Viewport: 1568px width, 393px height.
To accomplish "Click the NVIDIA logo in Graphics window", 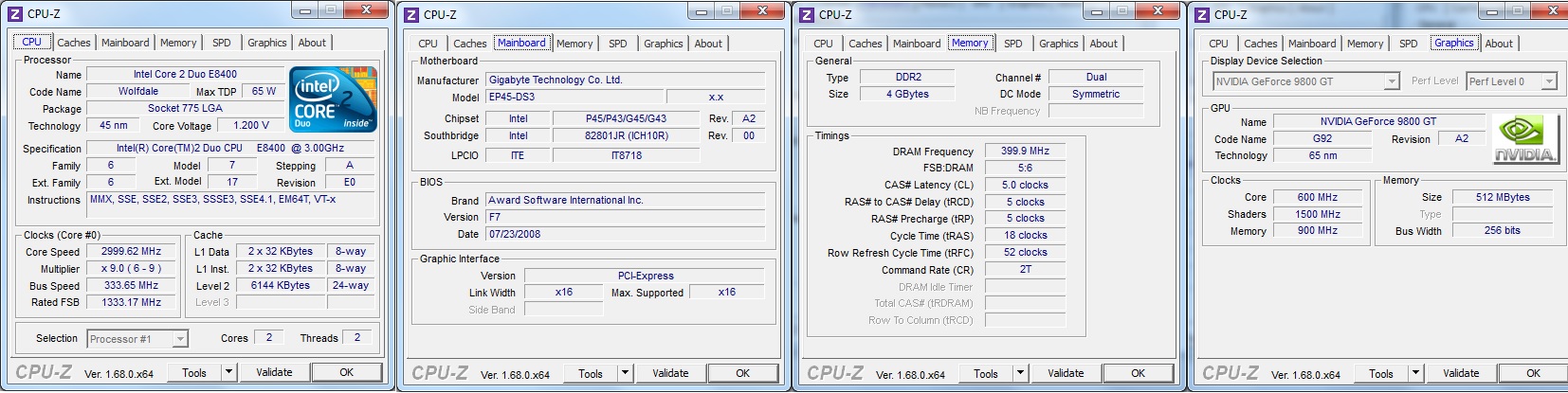I will pyautogui.click(x=1524, y=138).
